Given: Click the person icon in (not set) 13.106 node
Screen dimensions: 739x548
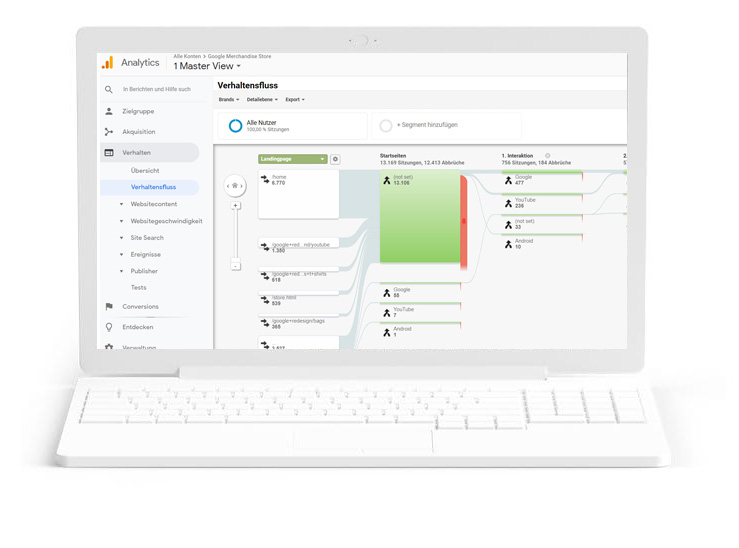Looking at the screenshot, I should click(386, 180).
